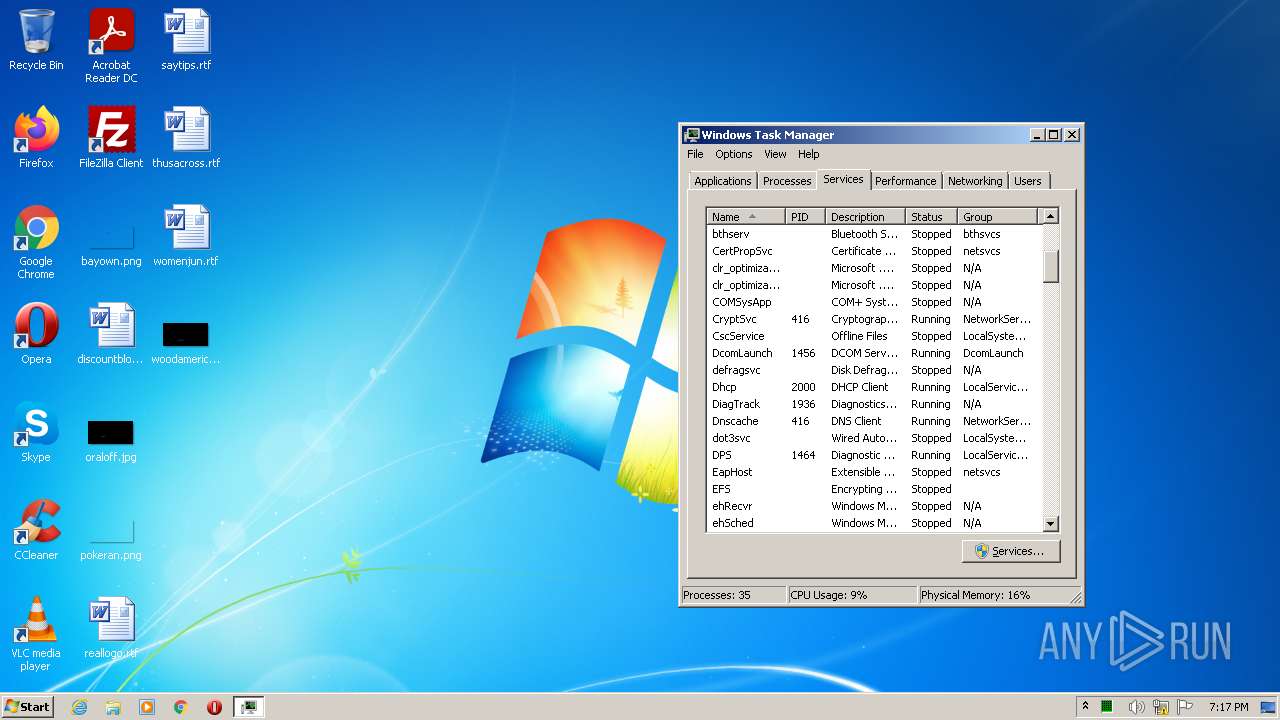Select the Dnscache service row
Screen dimensions: 1280x720
[874, 421]
